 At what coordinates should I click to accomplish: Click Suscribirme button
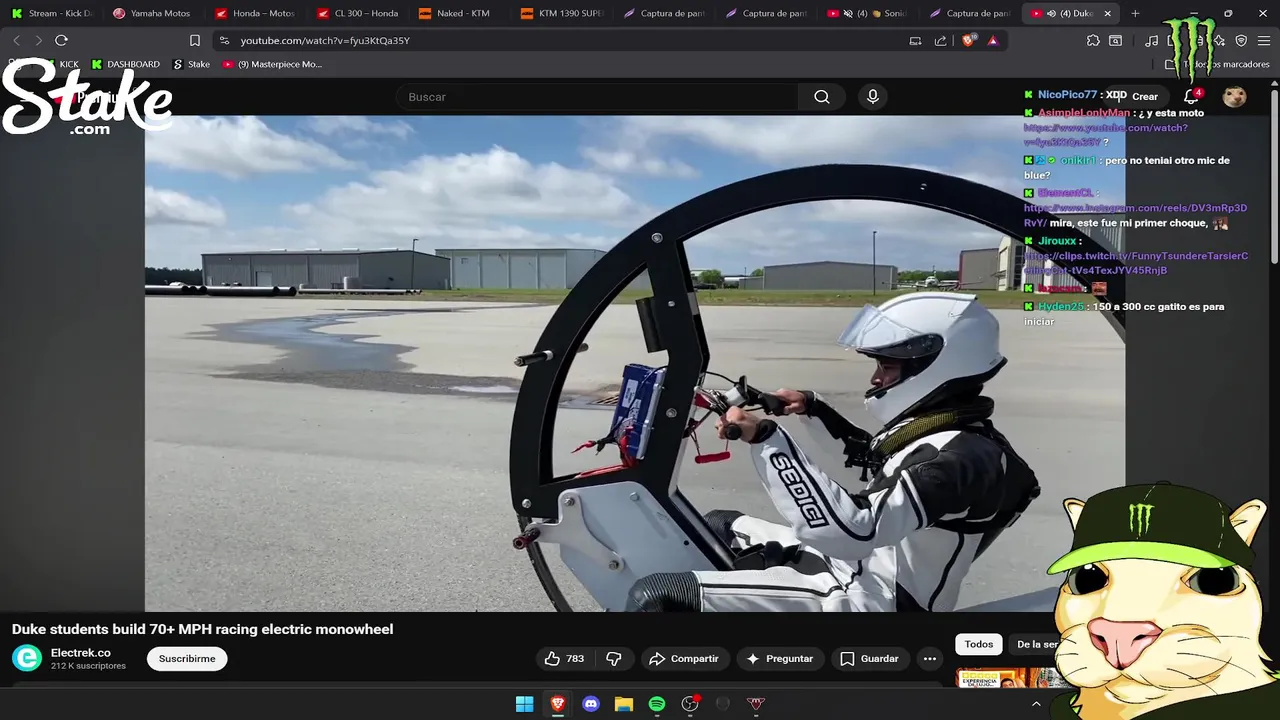(187, 659)
